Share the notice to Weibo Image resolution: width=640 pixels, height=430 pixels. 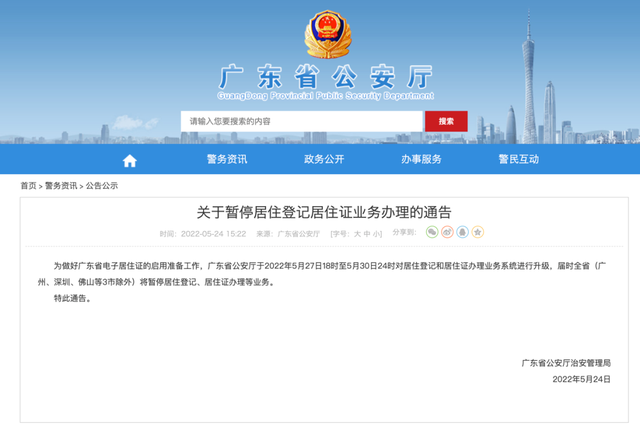(447, 232)
